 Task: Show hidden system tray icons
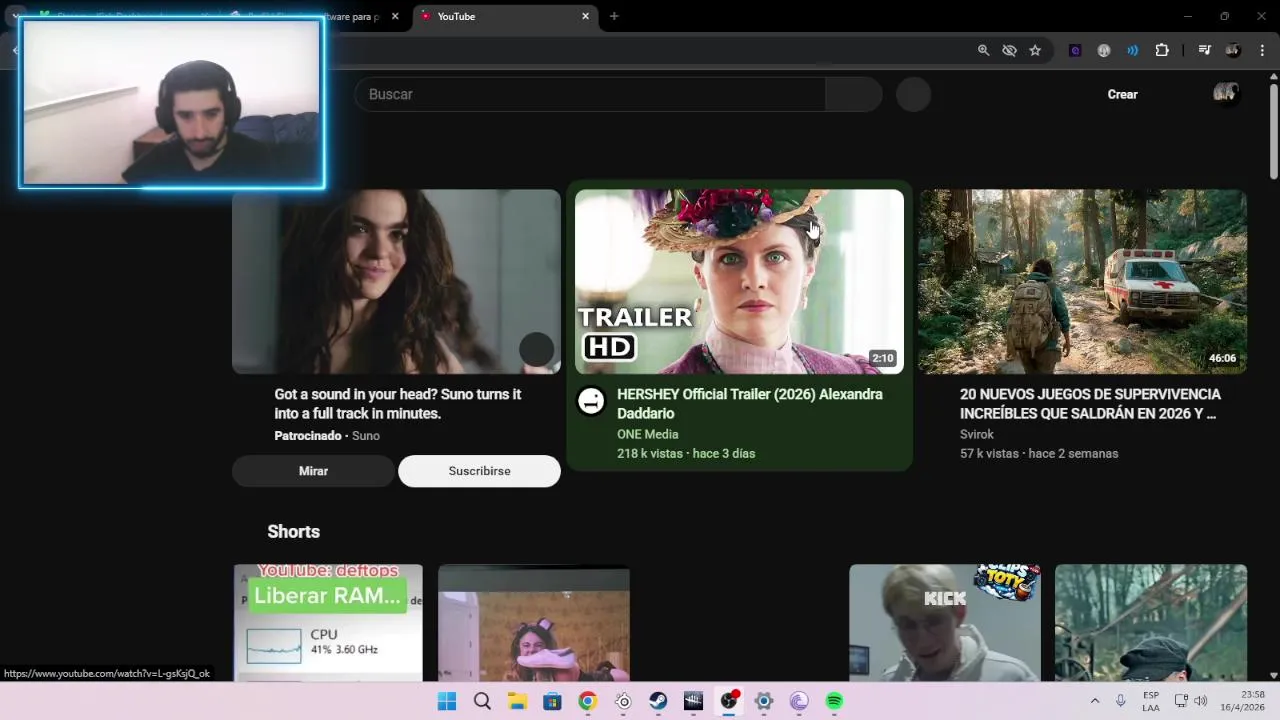(x=1094, y=701)
